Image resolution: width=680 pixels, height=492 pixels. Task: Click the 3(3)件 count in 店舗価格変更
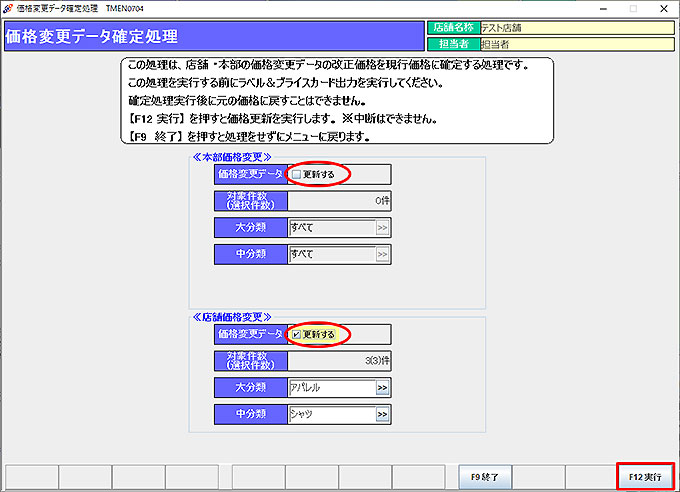coord(339,361)
